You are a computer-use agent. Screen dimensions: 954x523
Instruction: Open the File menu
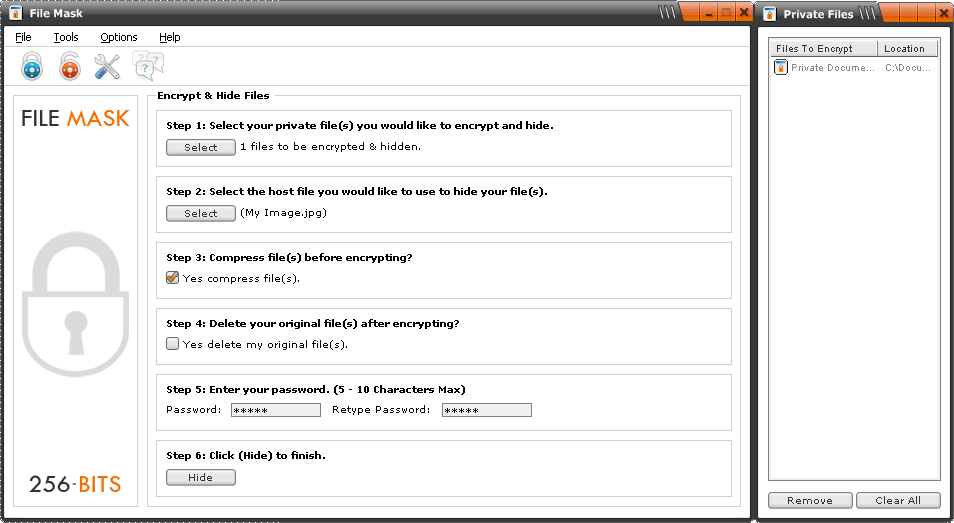23,37
